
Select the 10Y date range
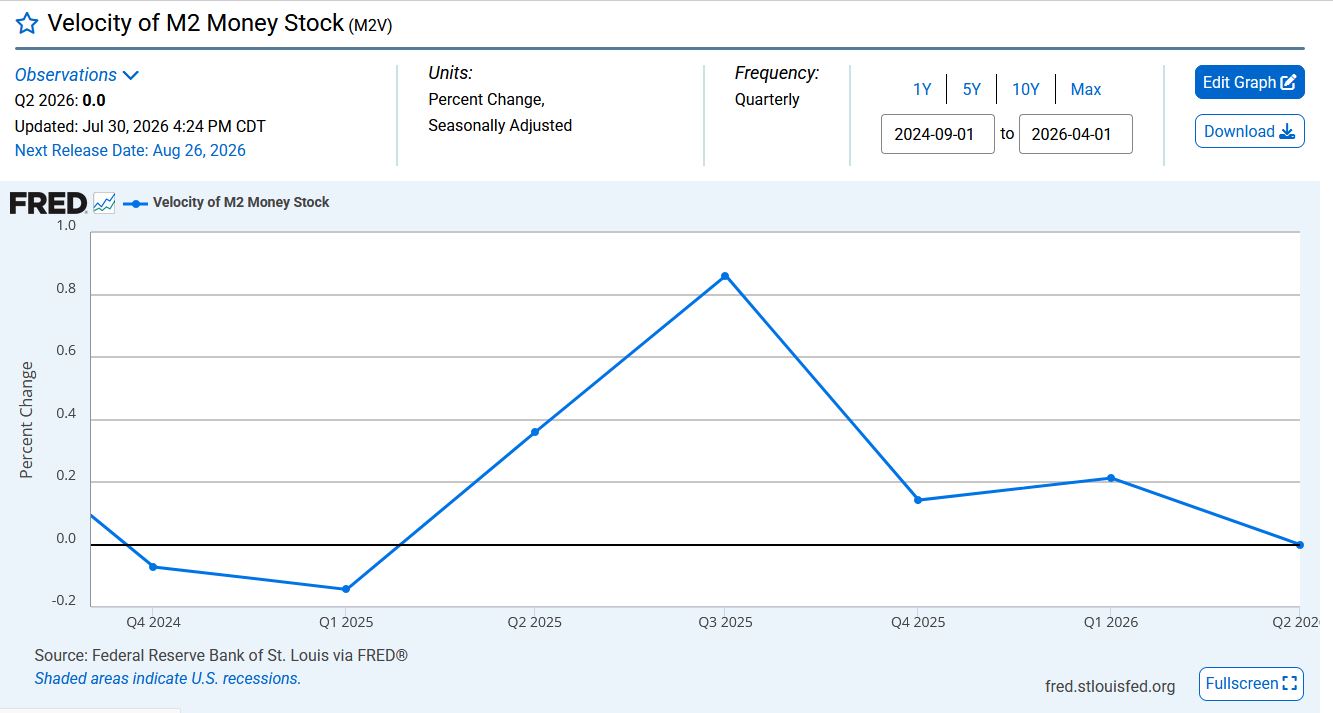[1026, 89]
